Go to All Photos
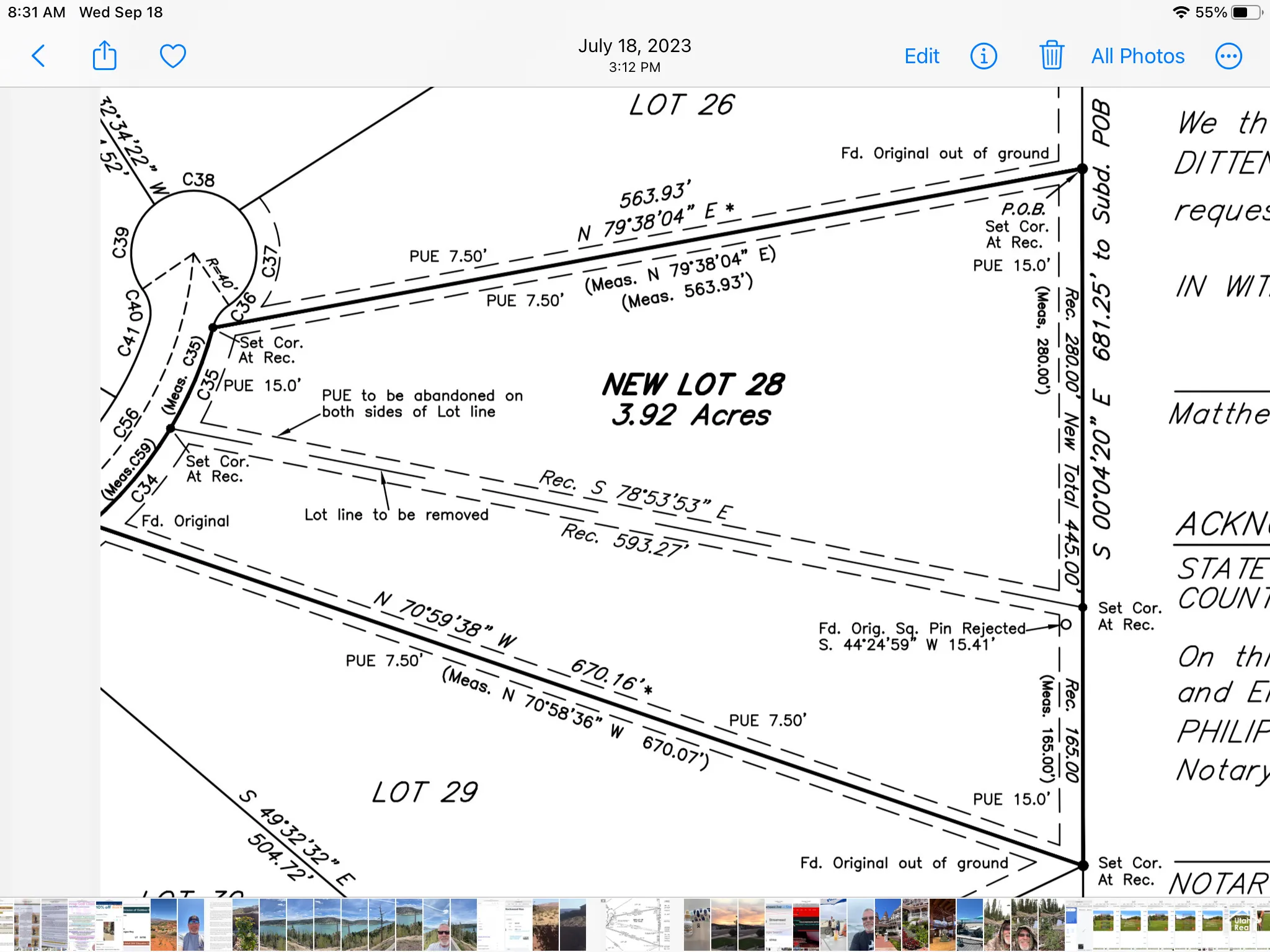 pyautogui.click(x=1138, y=56)
